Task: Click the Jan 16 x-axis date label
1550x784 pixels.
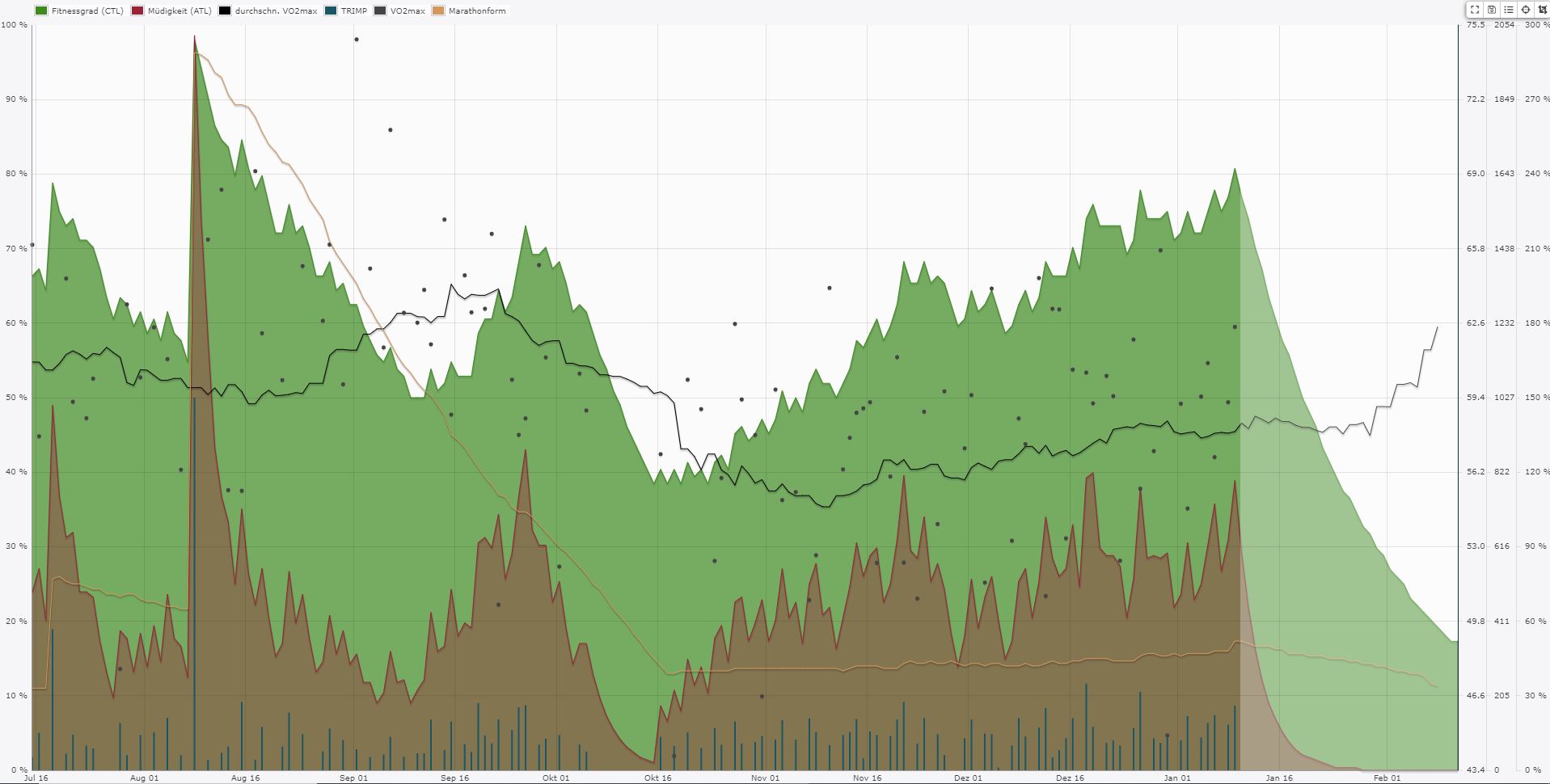Action: click(x=1279, y=778)
